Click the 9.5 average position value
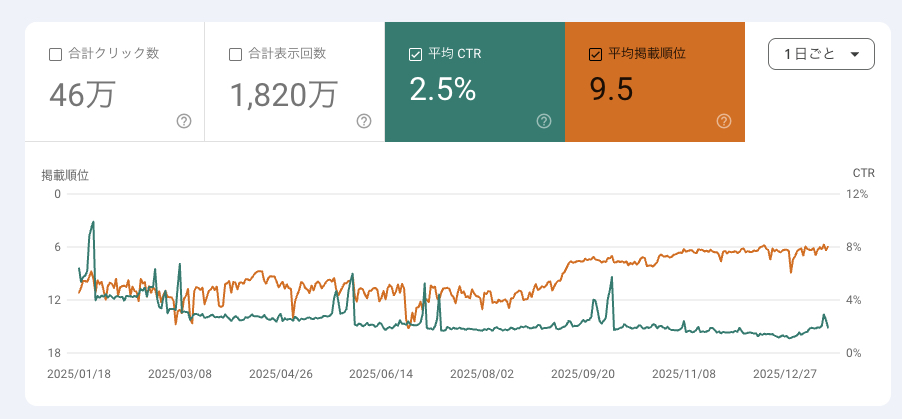 pyautogui.click(x=611, y=90)
